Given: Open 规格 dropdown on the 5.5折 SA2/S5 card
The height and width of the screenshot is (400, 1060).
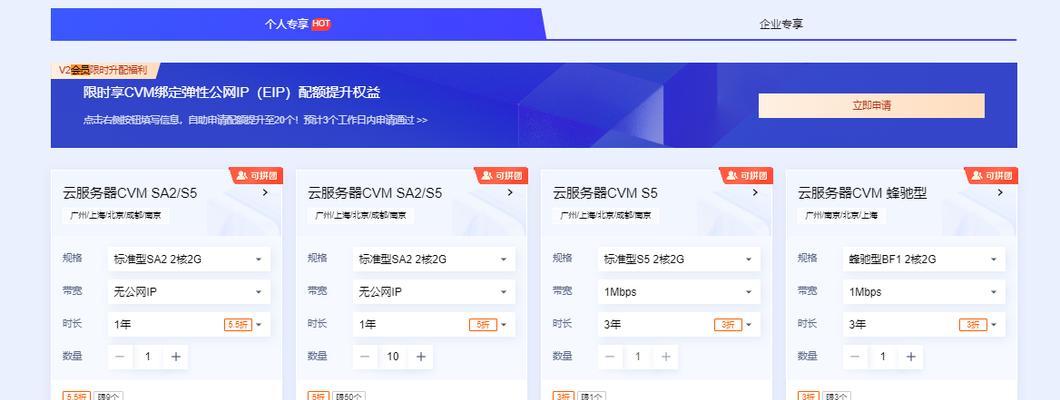Looking at the screenshot, I should [x=189, y=259].
